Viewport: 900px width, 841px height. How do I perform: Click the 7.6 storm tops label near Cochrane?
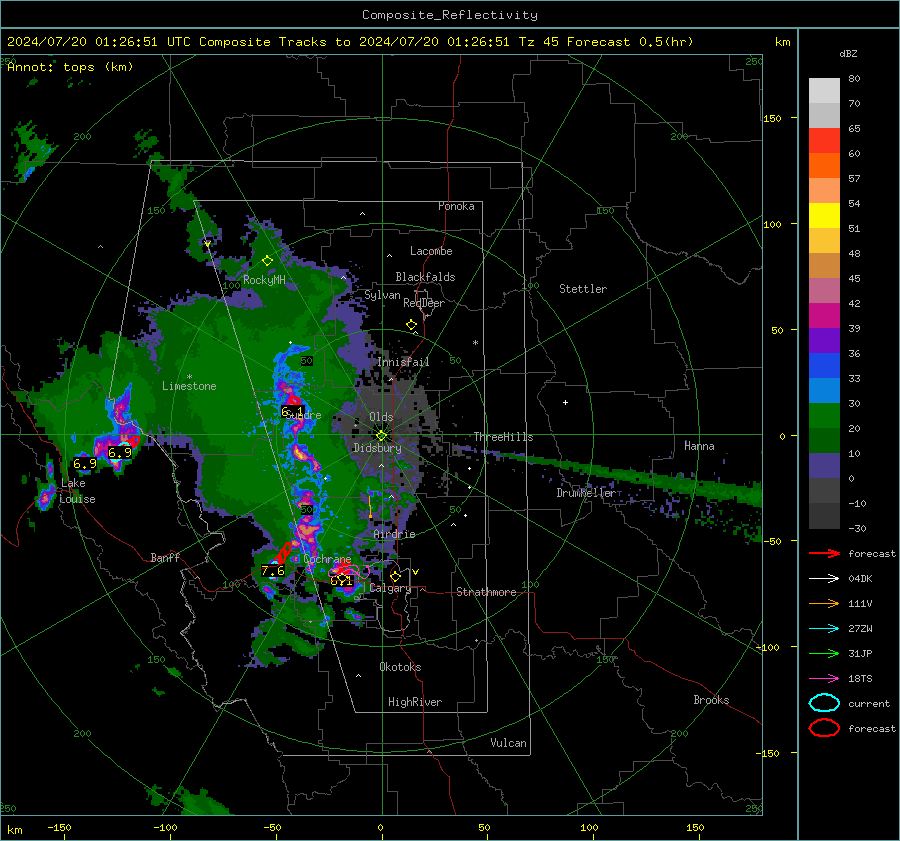click(x=273, y=571)
